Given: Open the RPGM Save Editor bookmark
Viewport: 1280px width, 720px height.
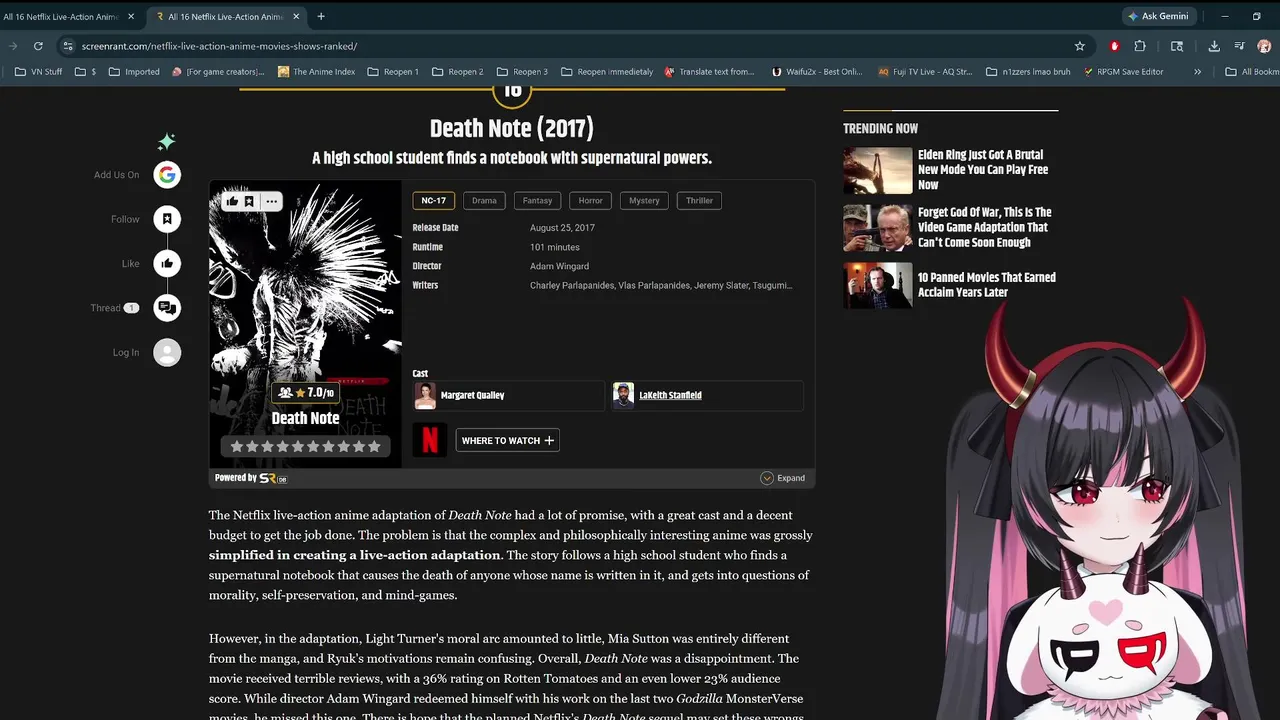Looking at the screenshot, I should pyautogui.click(x=1122, y=72).
